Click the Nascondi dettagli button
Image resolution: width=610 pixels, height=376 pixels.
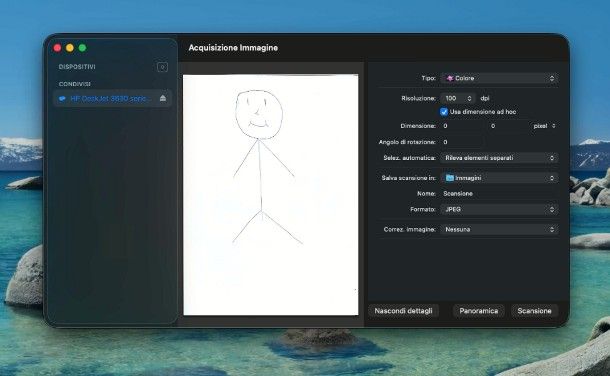point(403,311)
